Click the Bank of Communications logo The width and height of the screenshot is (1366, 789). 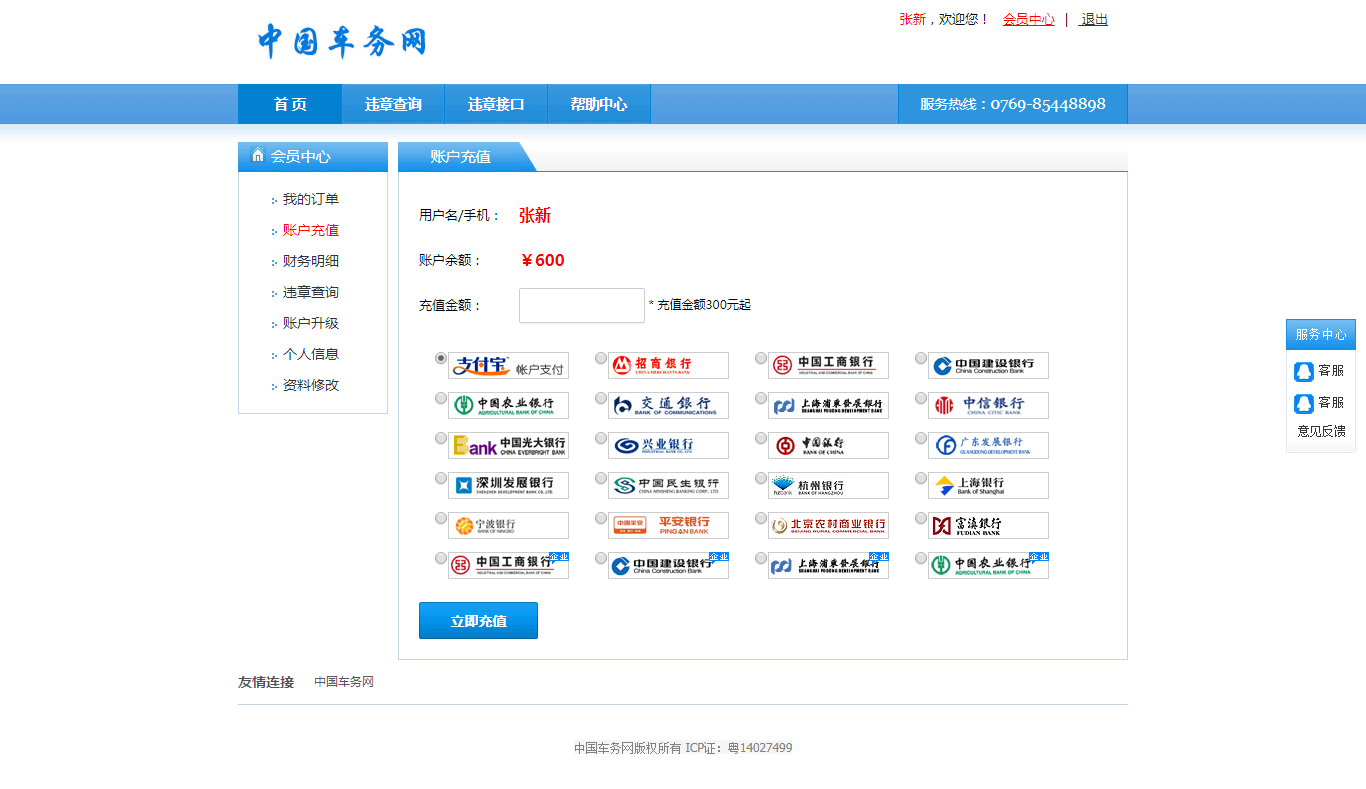coord(668,406)
